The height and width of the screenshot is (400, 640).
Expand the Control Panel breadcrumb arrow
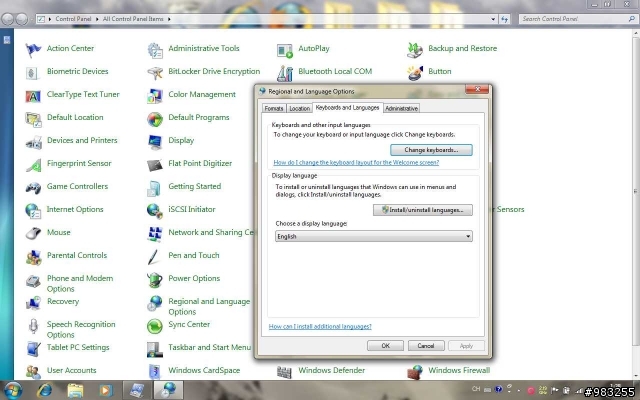tap(97, 19)
